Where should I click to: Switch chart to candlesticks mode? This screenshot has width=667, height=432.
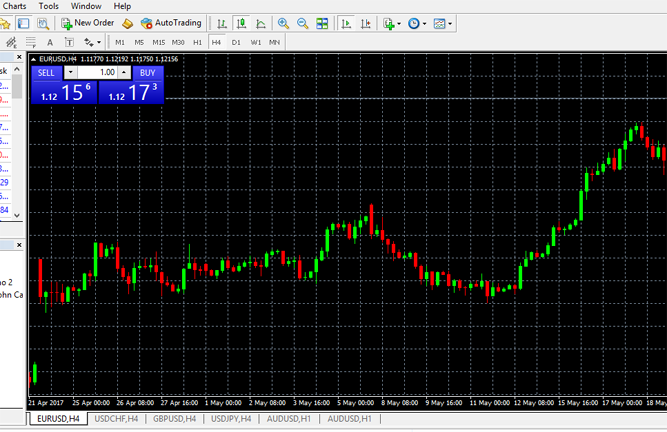point(241,22)
